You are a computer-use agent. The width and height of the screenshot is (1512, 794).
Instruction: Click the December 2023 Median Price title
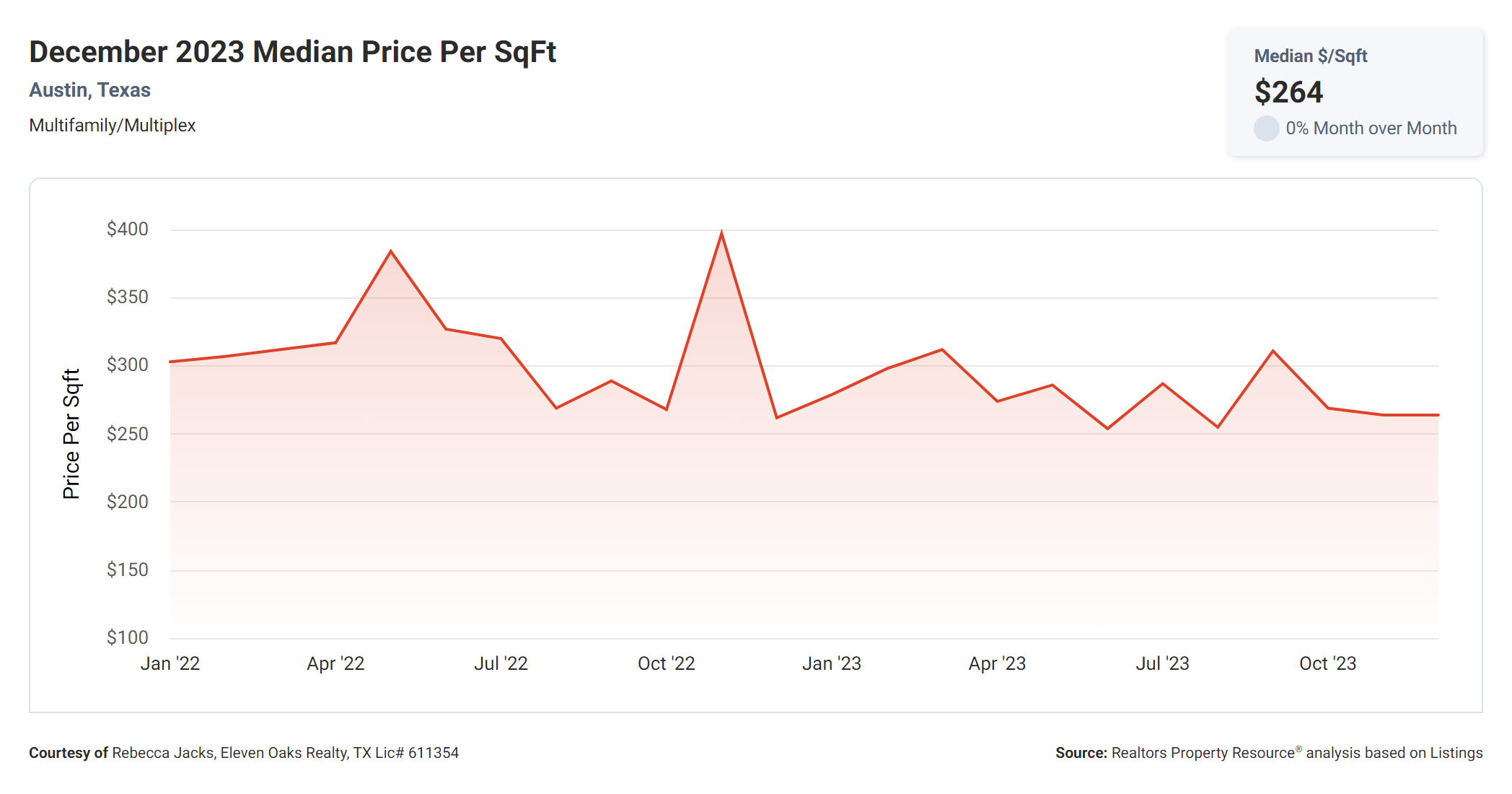292,52
